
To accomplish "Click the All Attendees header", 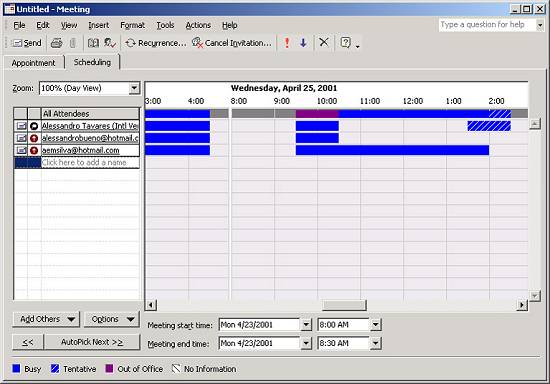I will [90, 114].
